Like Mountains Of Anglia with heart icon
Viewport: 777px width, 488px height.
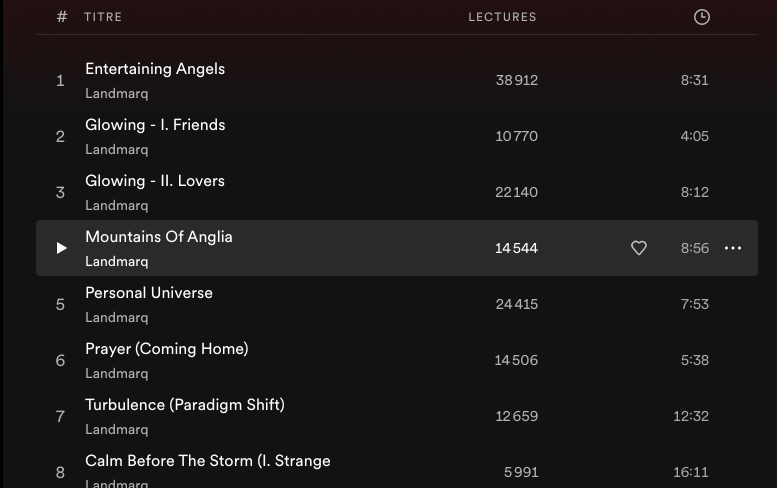tap(639, 248)
